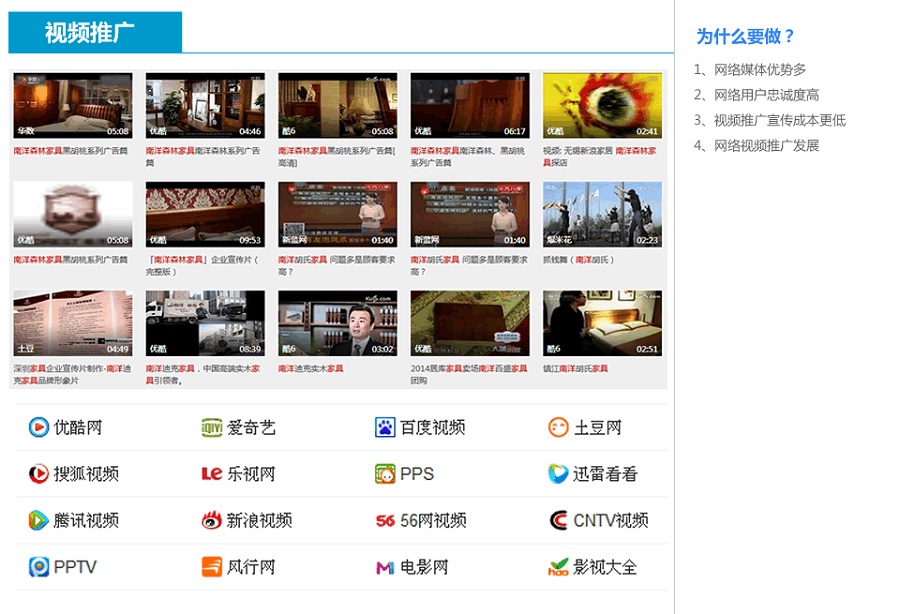Click the text 视频推广宣传成本更低
Image resolution: width=900 pixels, height=614 pixels.
point(779,121)
